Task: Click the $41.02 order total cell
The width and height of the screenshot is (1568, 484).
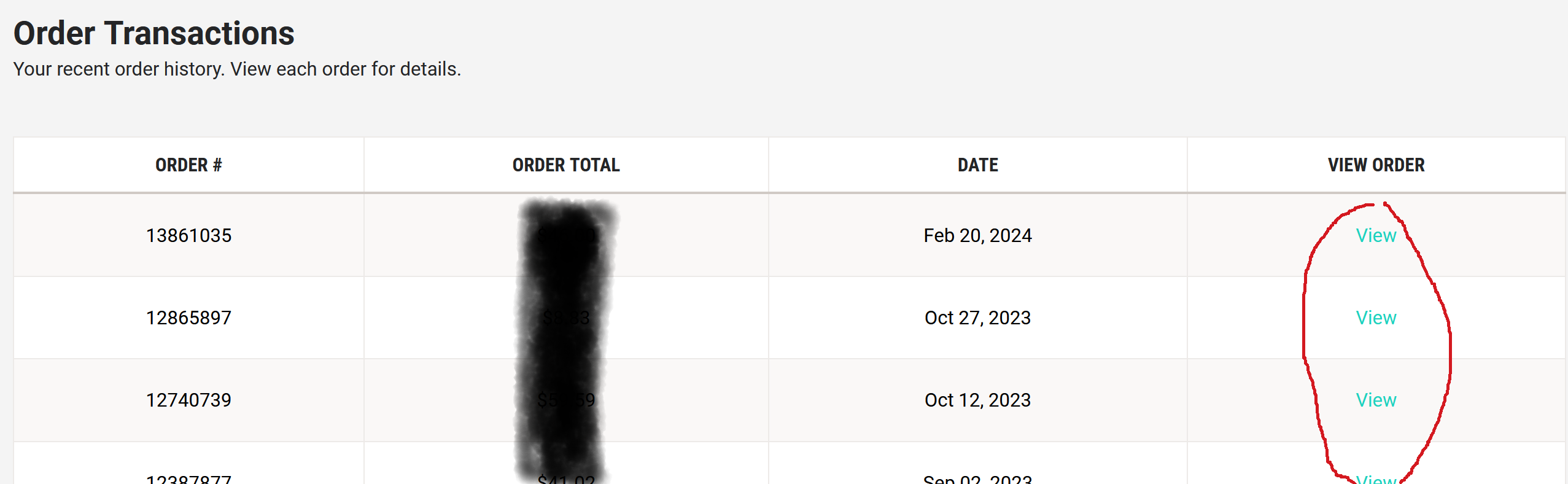Action: pyautogui.click(x=566, y=478)
